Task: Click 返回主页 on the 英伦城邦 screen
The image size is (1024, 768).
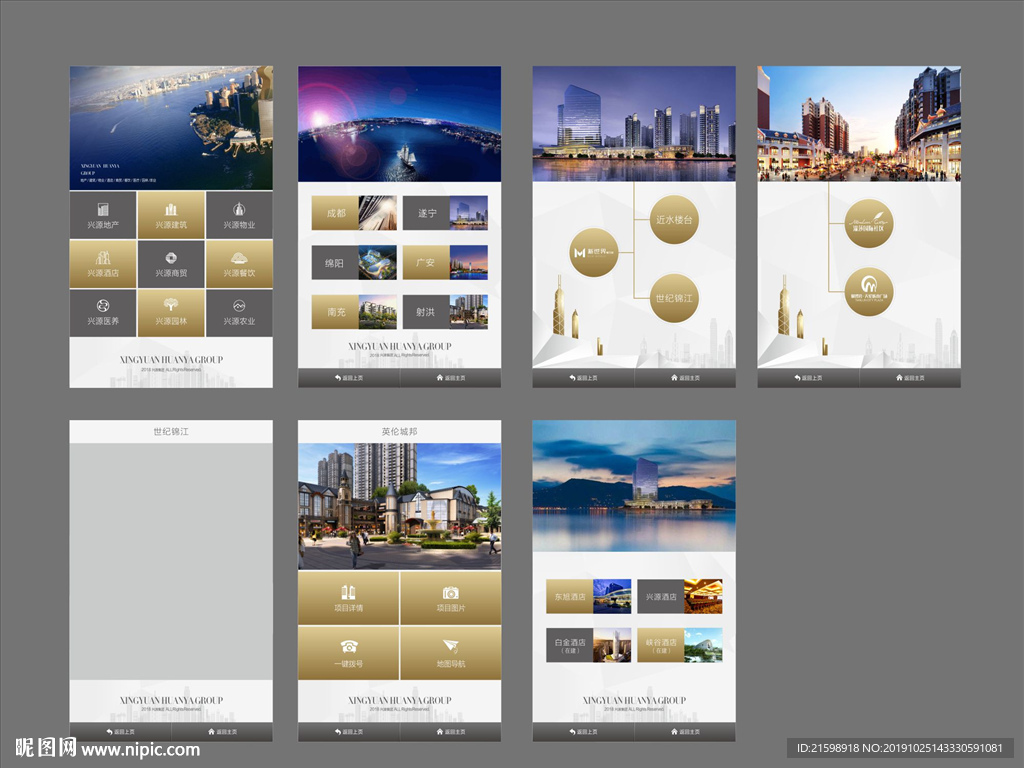Action: pos(451,732)
